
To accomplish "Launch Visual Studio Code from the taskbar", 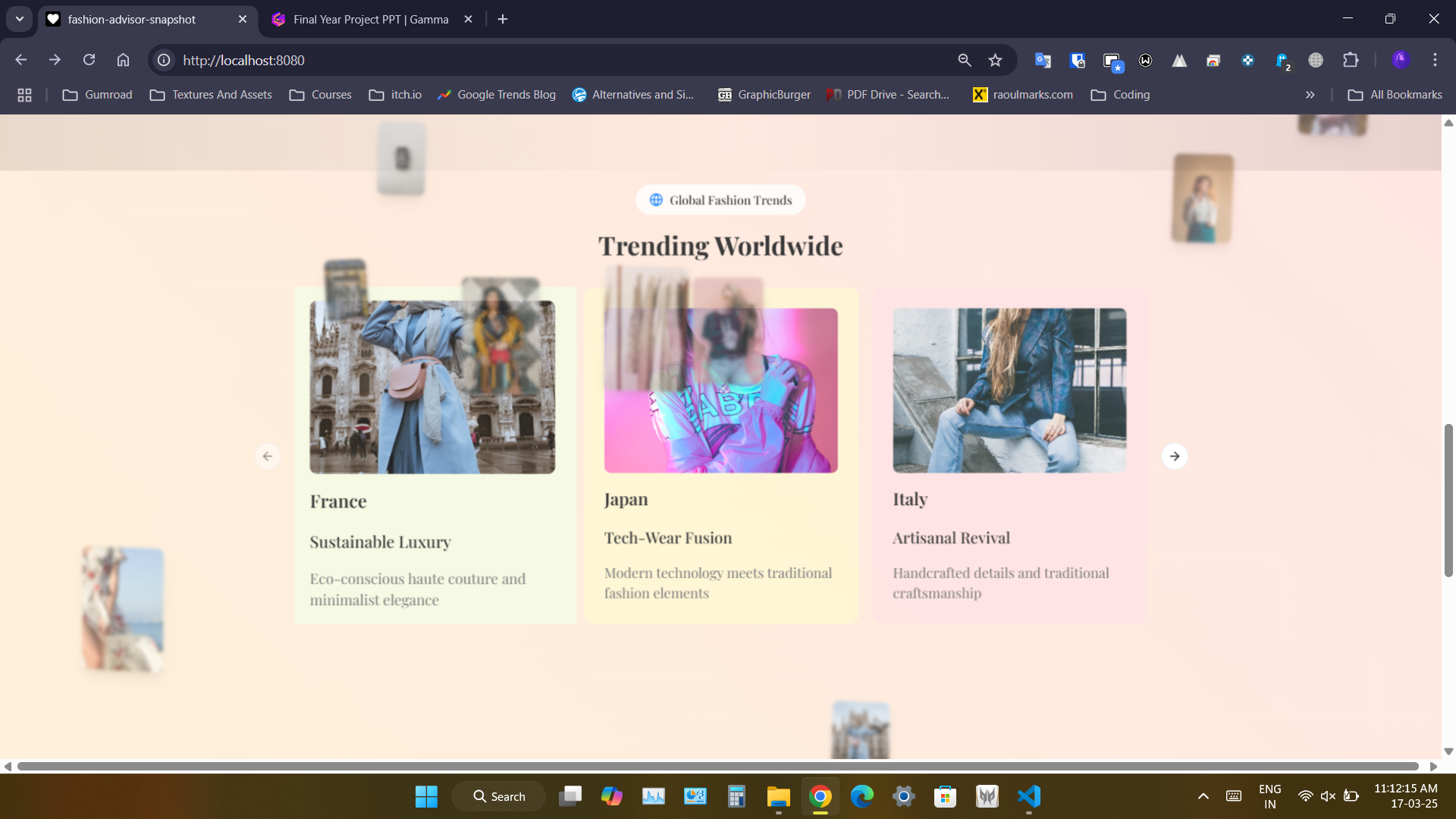I will [x=1028, y=796].
